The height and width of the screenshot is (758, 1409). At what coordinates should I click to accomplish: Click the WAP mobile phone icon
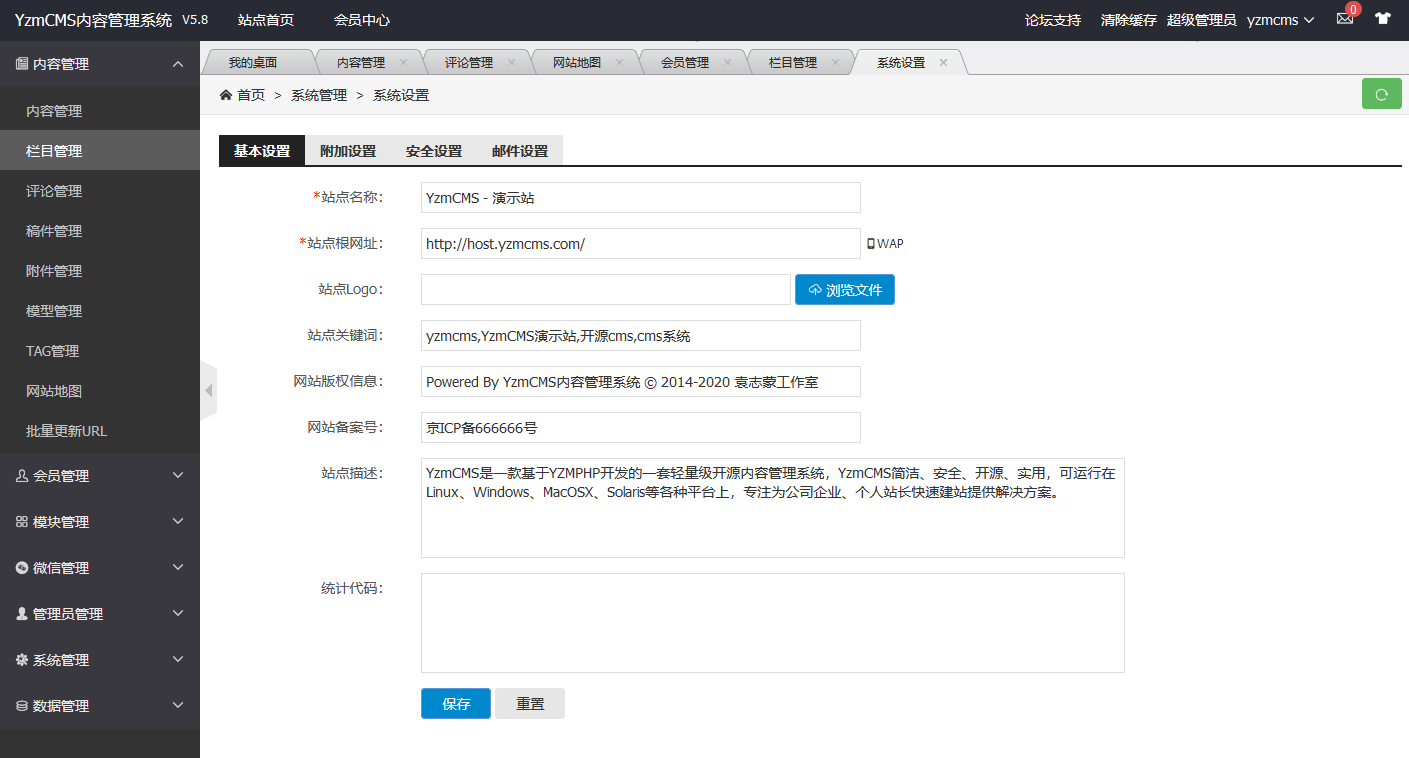(870, 244)
